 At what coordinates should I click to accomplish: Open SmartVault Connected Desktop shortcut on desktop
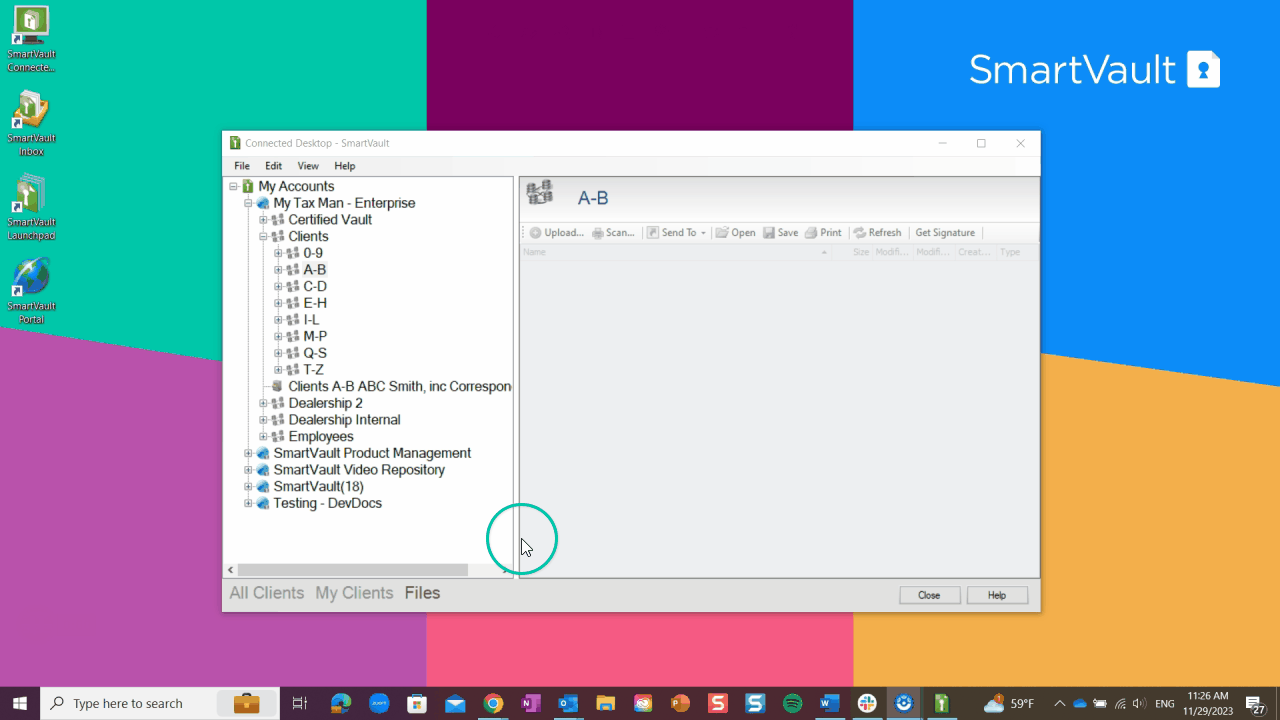point(31,40)
